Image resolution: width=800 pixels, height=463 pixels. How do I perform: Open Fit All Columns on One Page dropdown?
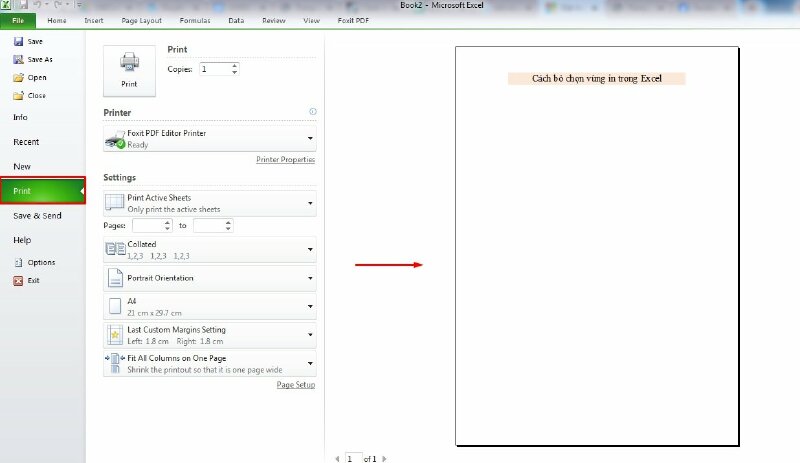[210, 363]
